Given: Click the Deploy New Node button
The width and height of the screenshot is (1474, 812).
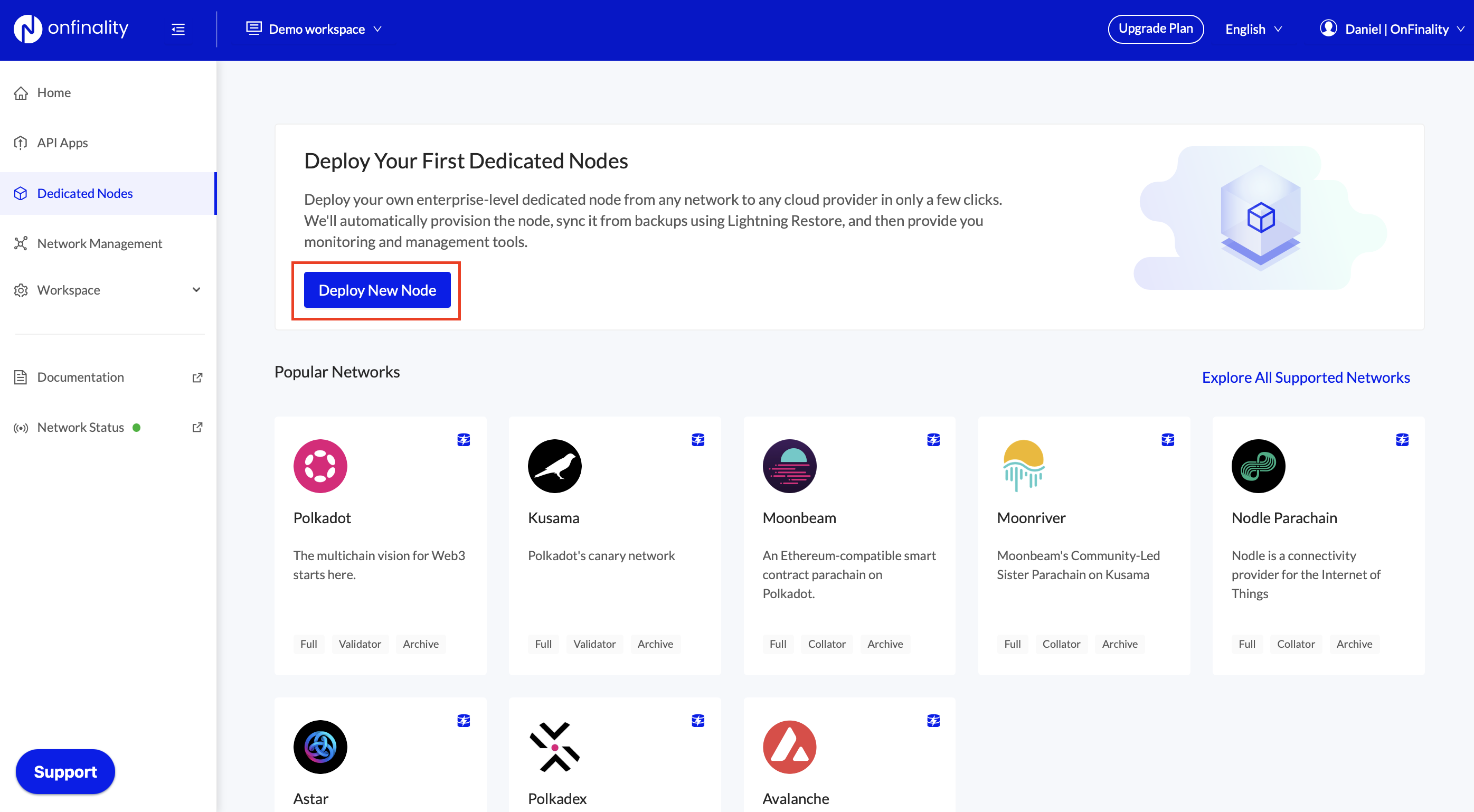Looking at the screenshot, I should point(377,290).
